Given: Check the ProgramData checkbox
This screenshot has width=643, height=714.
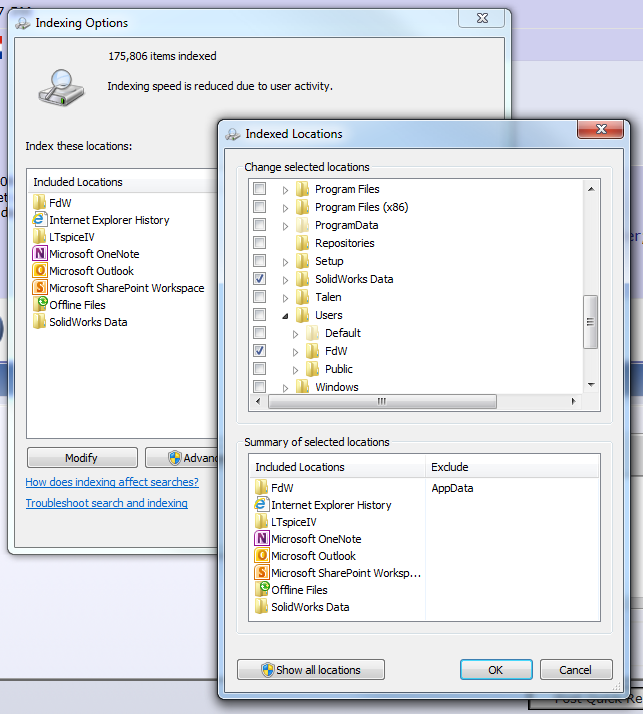Looking at the screenshot, I should pyautogui.click(x=260, y=224).
